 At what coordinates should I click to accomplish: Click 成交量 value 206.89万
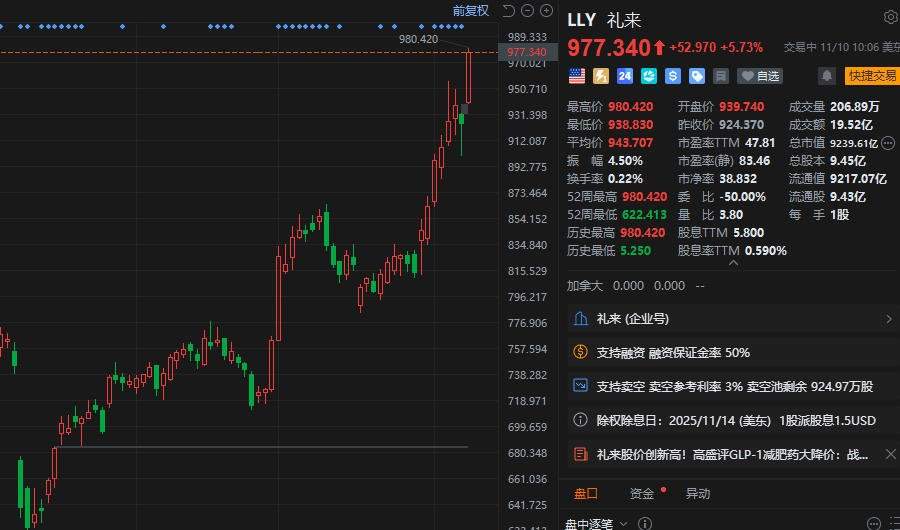pos(855,106)
